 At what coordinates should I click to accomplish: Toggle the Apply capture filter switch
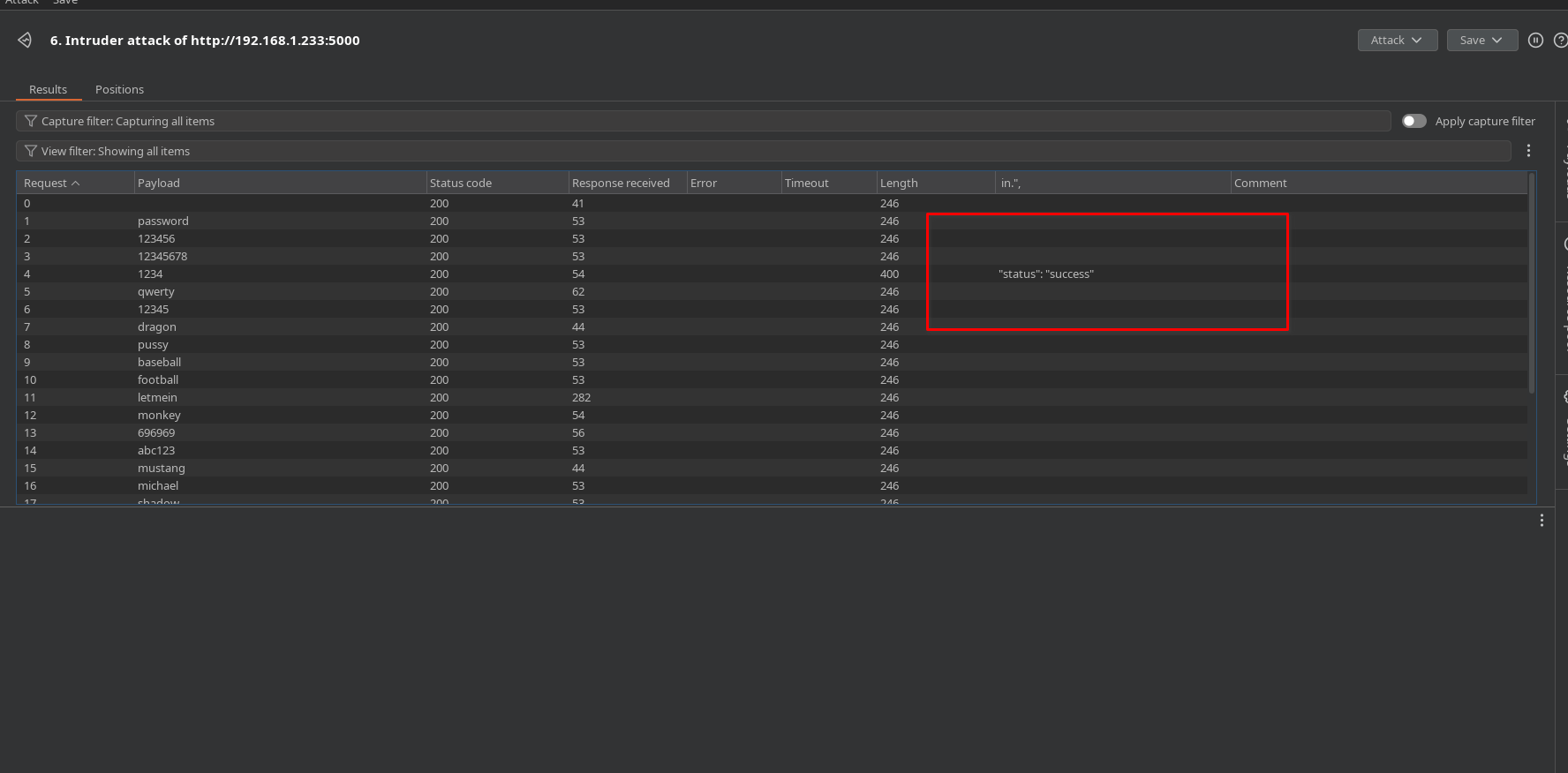(x=1413, y=121)
